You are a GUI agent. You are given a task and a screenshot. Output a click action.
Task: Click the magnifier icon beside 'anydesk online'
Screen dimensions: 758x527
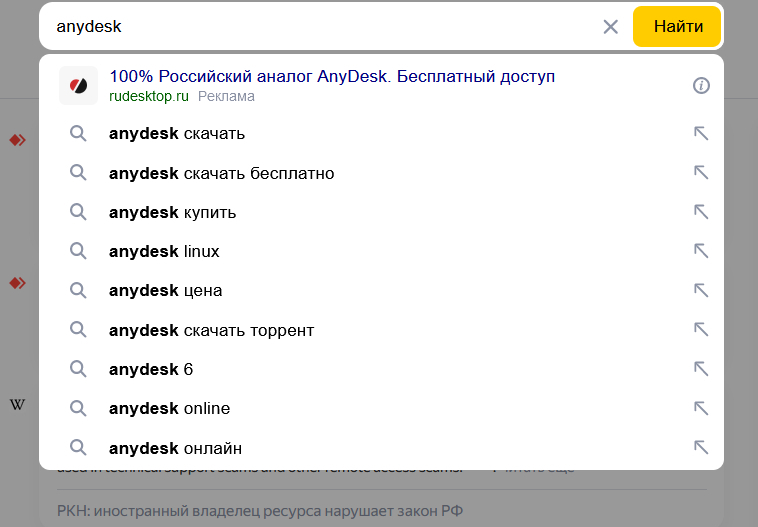(x=78, y=408)
